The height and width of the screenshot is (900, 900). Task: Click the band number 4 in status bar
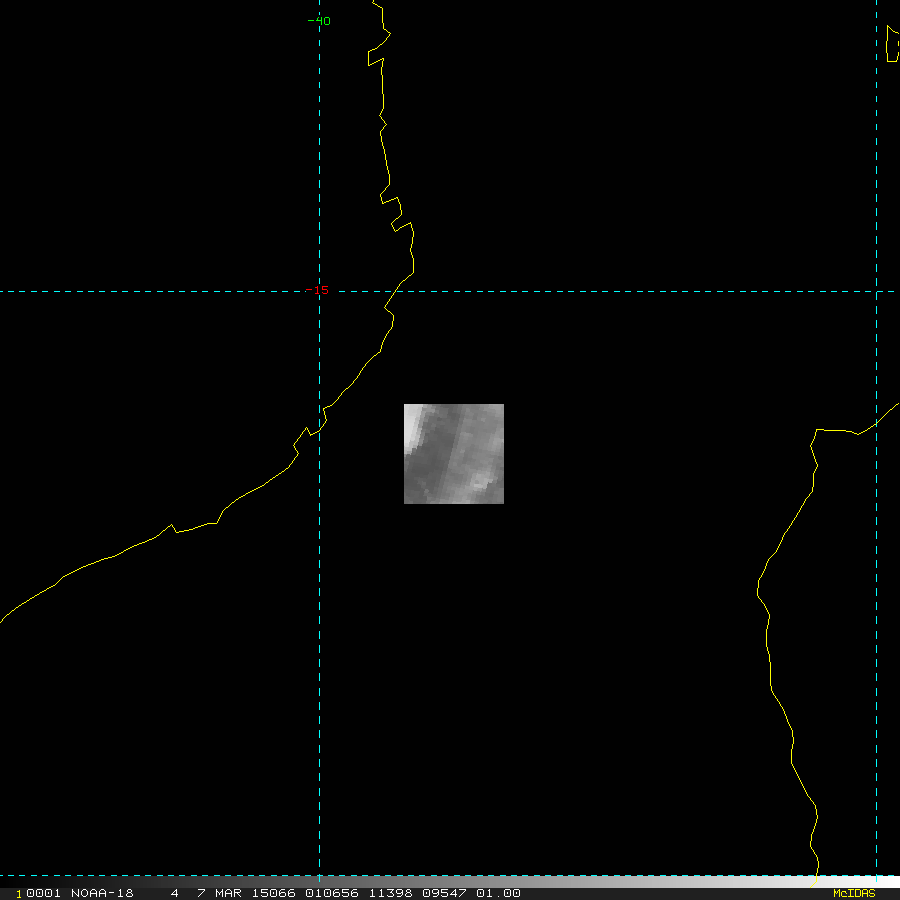pos(174,893)
